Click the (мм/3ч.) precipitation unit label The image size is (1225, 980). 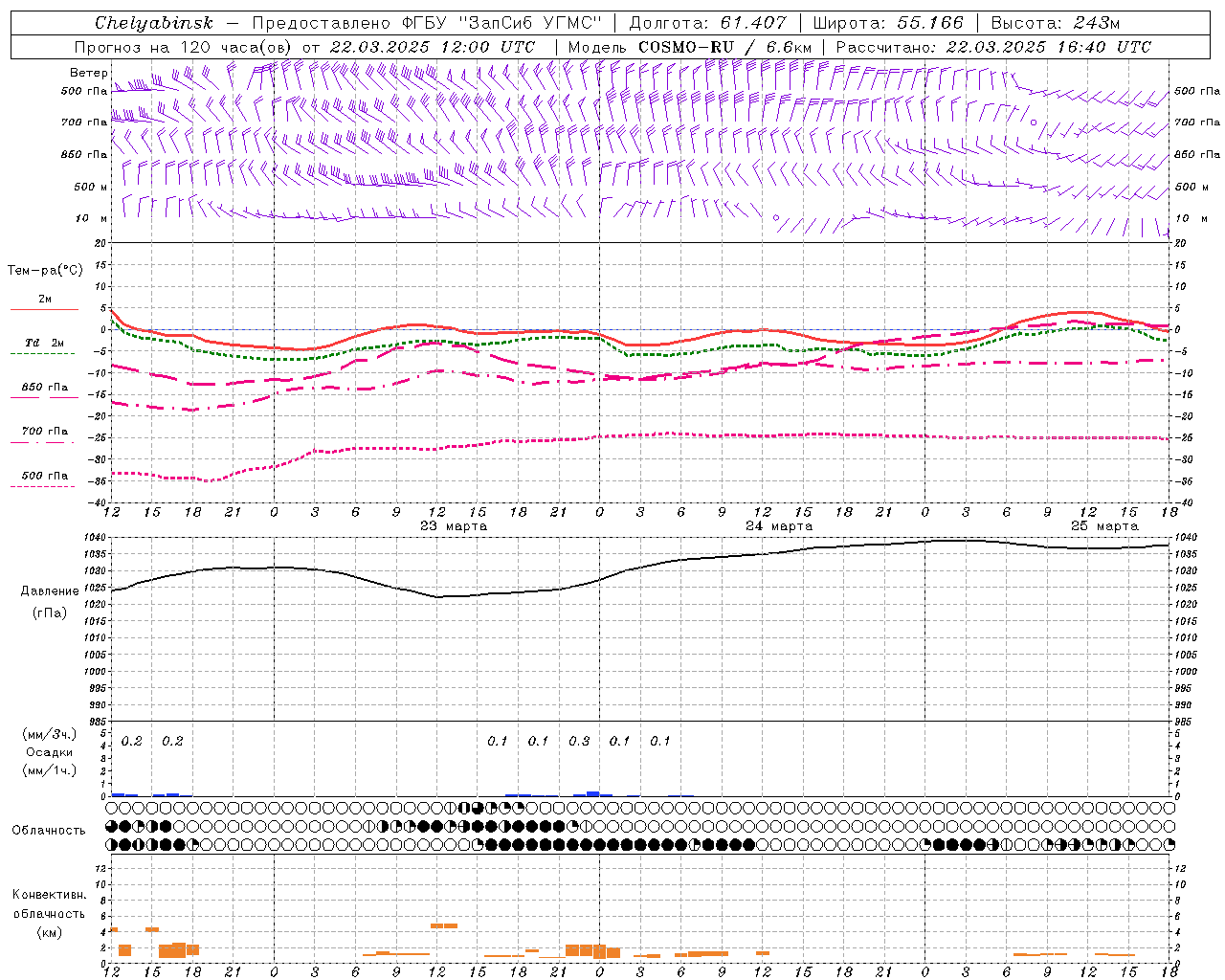pos(50,735)
